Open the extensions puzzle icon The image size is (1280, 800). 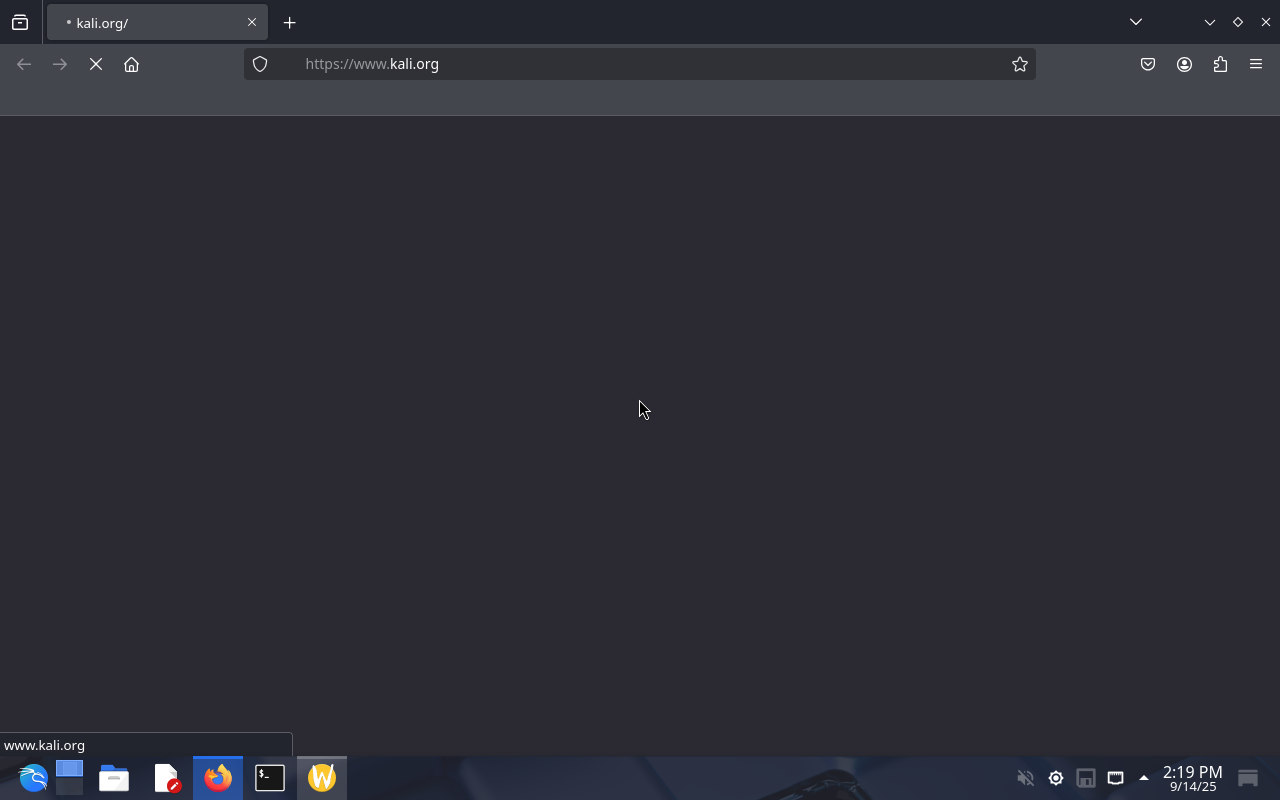pyautogui.click(x=1220, y=64)
